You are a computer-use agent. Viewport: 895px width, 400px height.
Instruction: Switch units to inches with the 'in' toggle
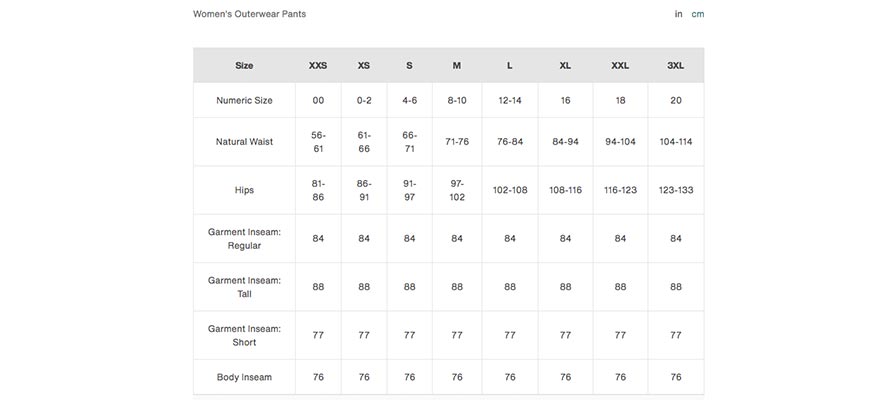[678, 14]
